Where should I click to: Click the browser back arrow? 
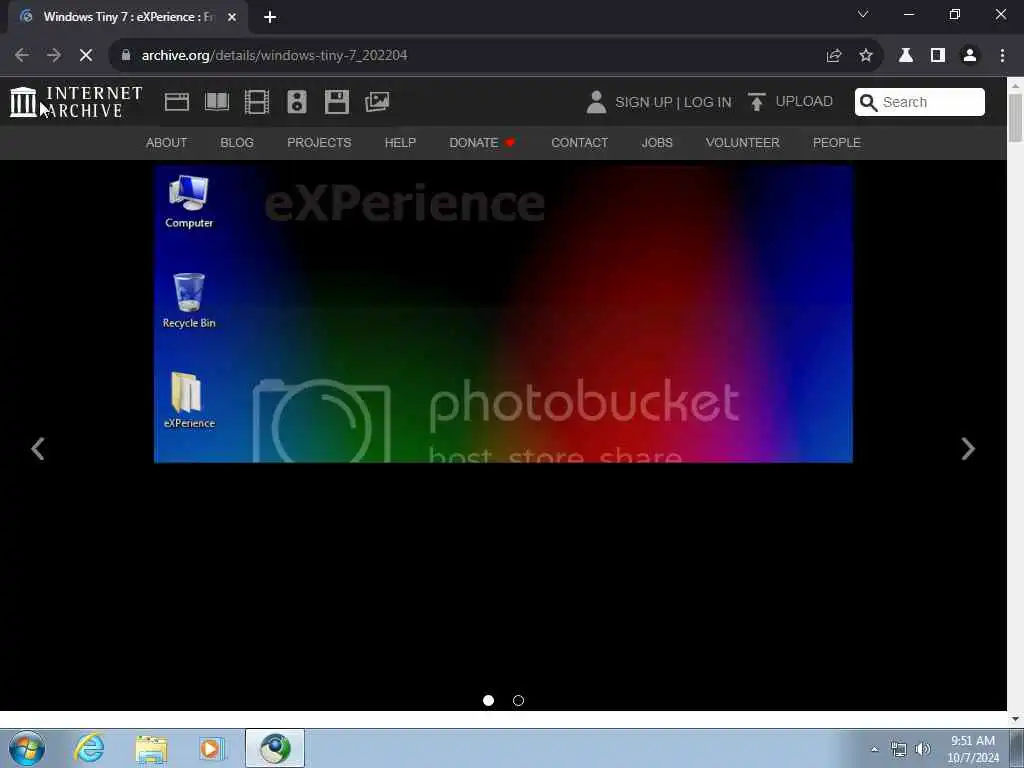click(x=22, y=56)
